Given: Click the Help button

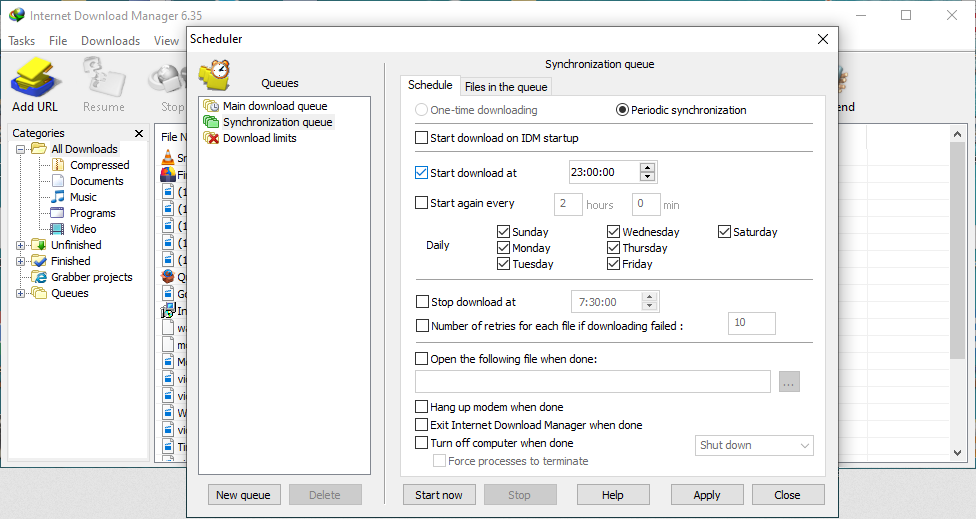Looking at the screenshot, I should coord(612,495).
